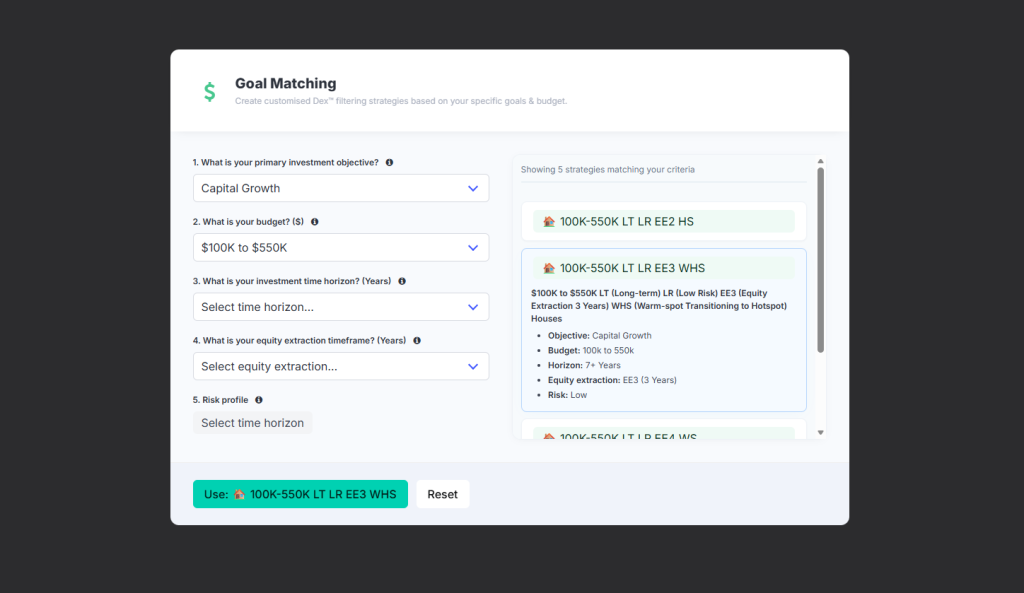Click the green dollar sign Goal Matching icon
Viewport: 1024px width, 593px height.
pyautogui.click(x=210, y=92)
